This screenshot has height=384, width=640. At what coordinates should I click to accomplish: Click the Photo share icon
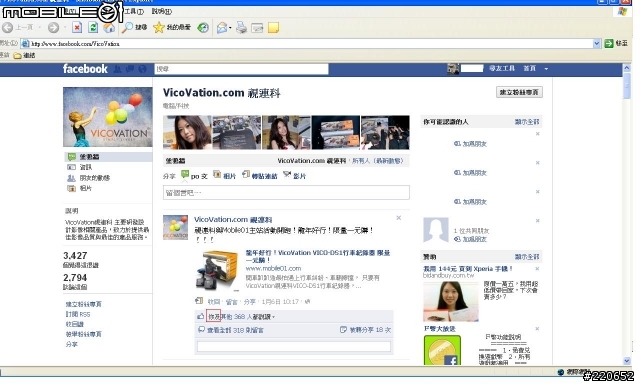click(217, 175)
